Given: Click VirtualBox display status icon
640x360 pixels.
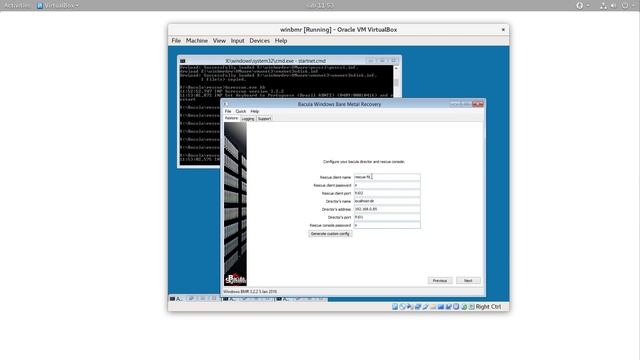Looking at the screenshot, I should pos(441,307).
